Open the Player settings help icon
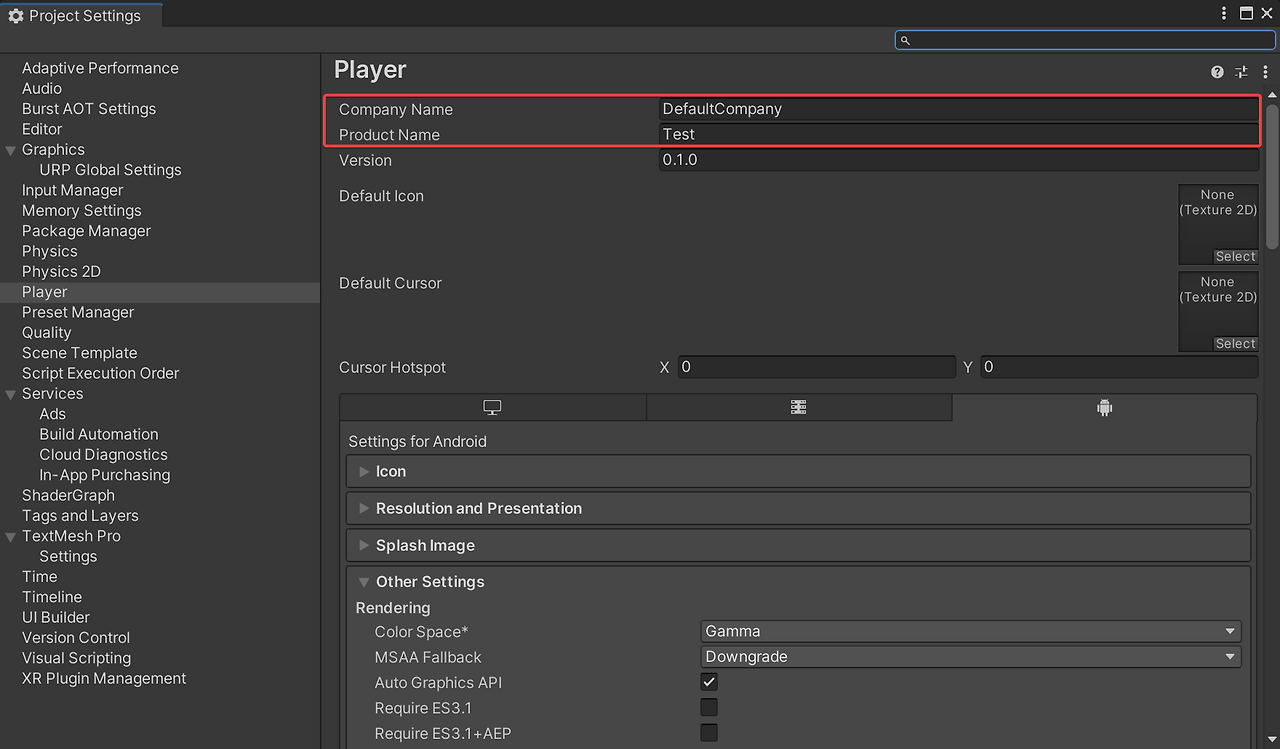The image size is (1280, 749). (1217, 72)
